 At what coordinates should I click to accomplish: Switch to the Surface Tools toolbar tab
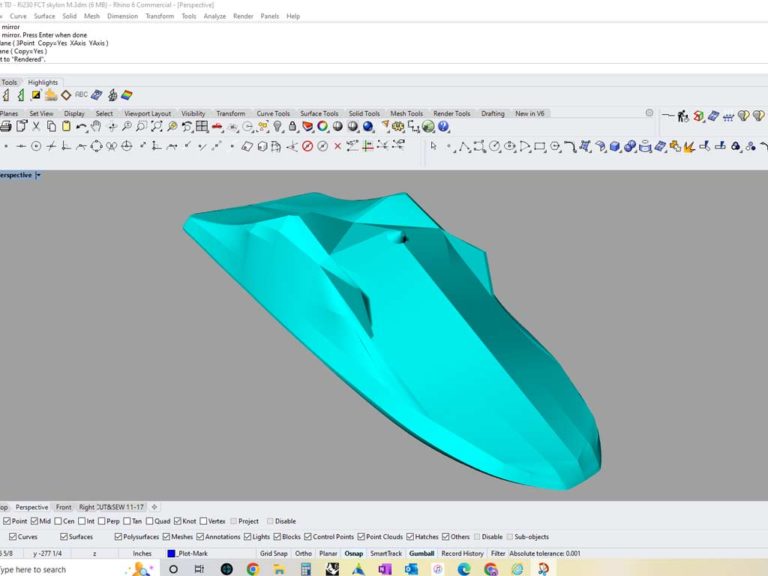[x=319, y=113]
